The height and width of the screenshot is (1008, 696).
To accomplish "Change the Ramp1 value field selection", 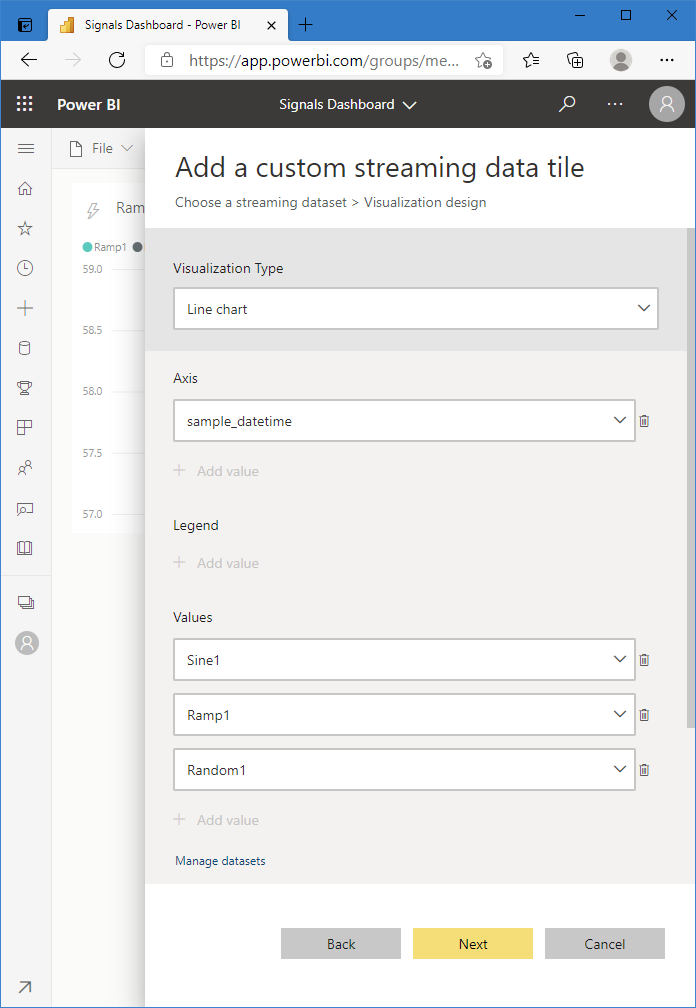I will 404,714.
